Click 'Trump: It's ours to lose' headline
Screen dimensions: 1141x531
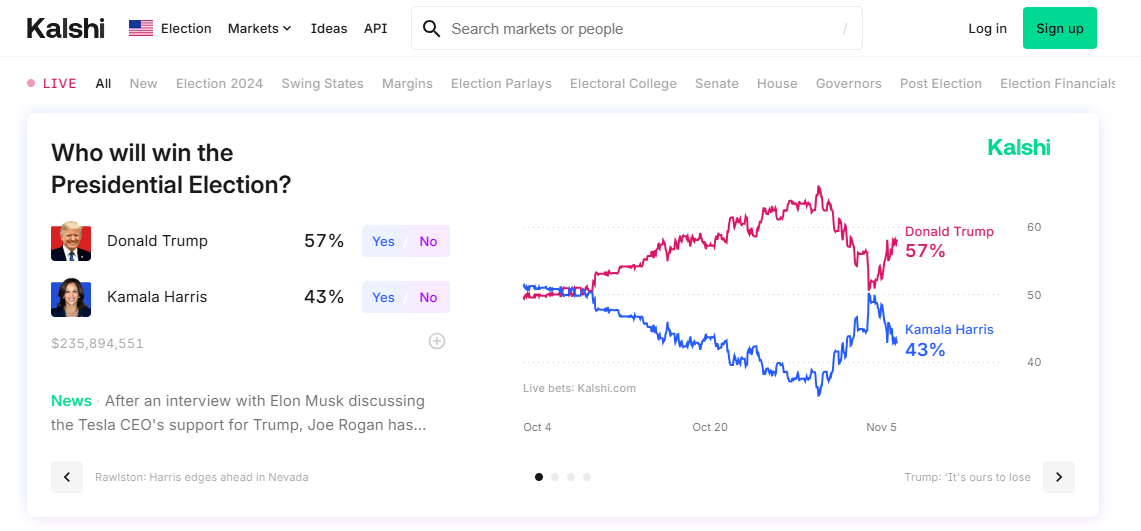(x=967, y=477)
